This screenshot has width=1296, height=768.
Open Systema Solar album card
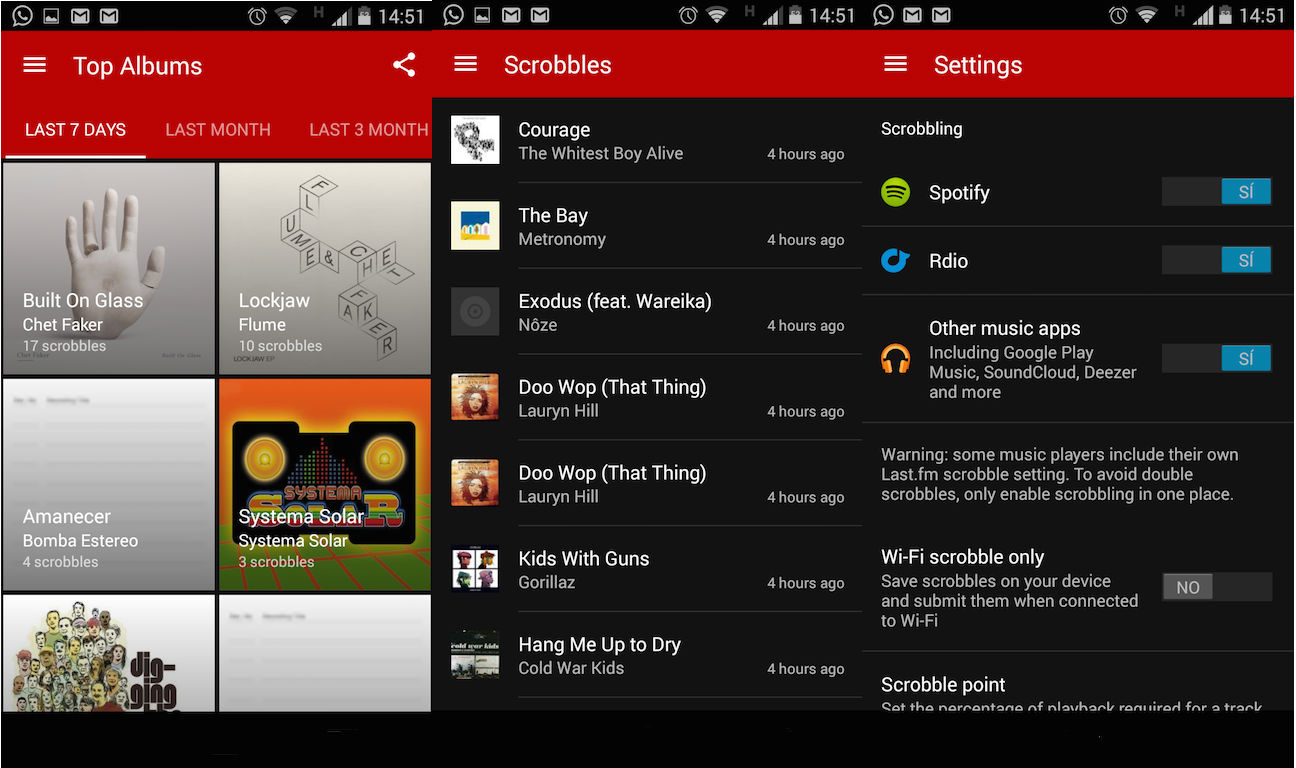click(325, 485)
